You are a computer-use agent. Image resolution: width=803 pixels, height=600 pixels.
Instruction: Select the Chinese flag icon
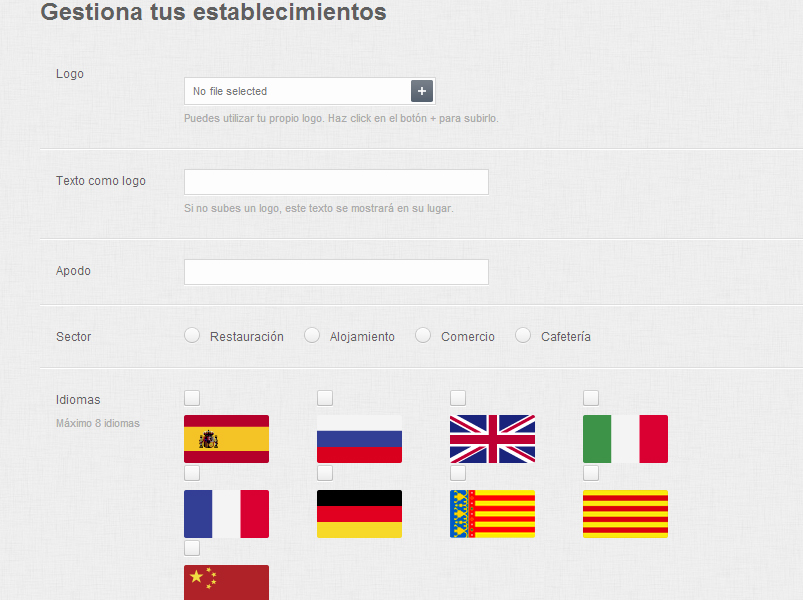tap(226, 582)
